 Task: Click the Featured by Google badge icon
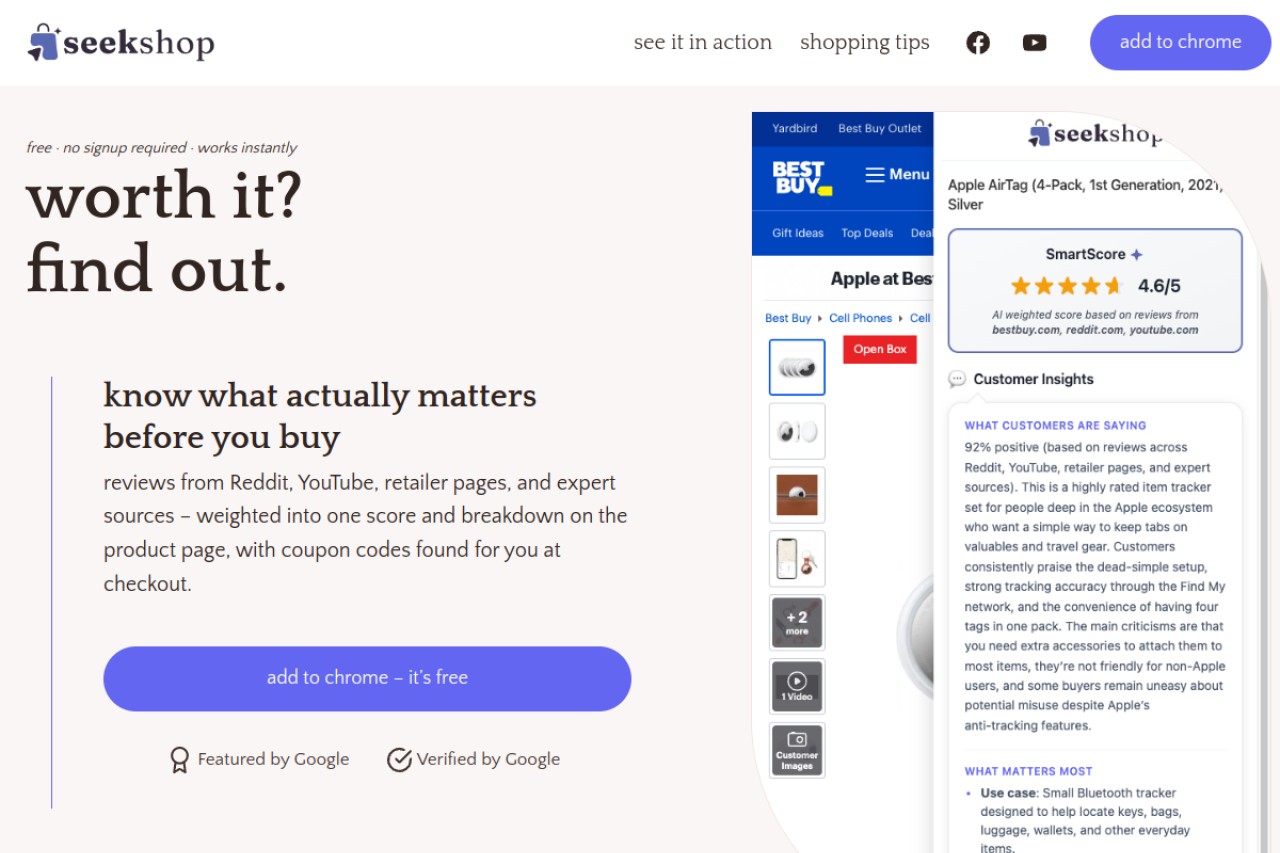pos(179,760)
